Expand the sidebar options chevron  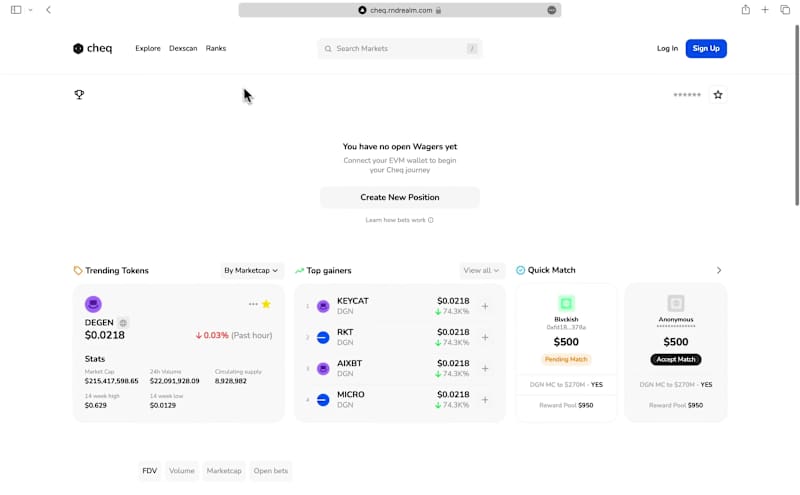[x=31, y=10]
